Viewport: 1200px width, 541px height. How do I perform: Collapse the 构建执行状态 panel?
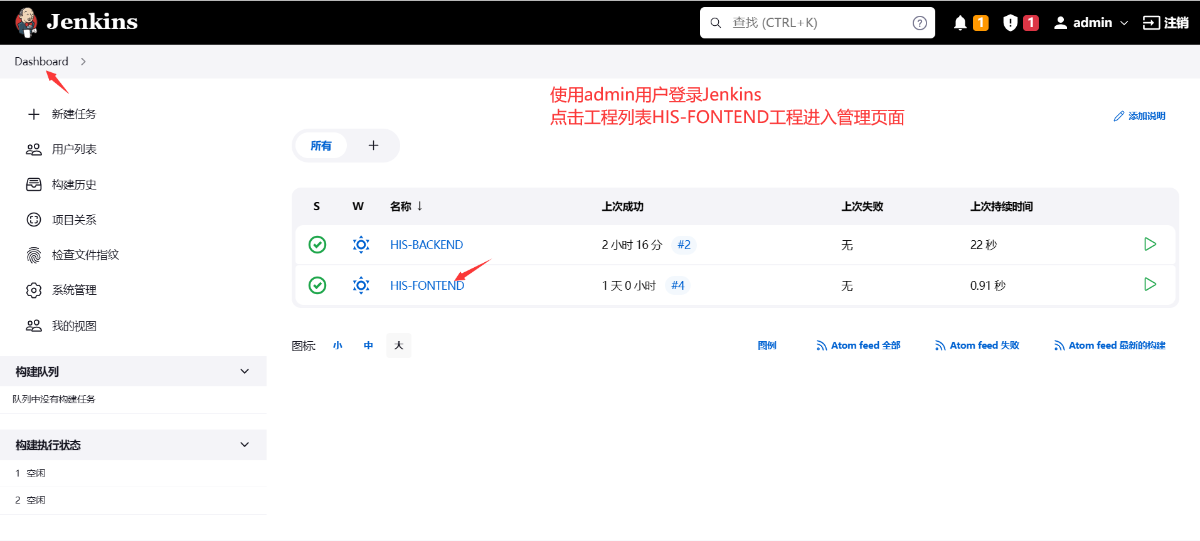pyautogui.click(x=245, y=445)
